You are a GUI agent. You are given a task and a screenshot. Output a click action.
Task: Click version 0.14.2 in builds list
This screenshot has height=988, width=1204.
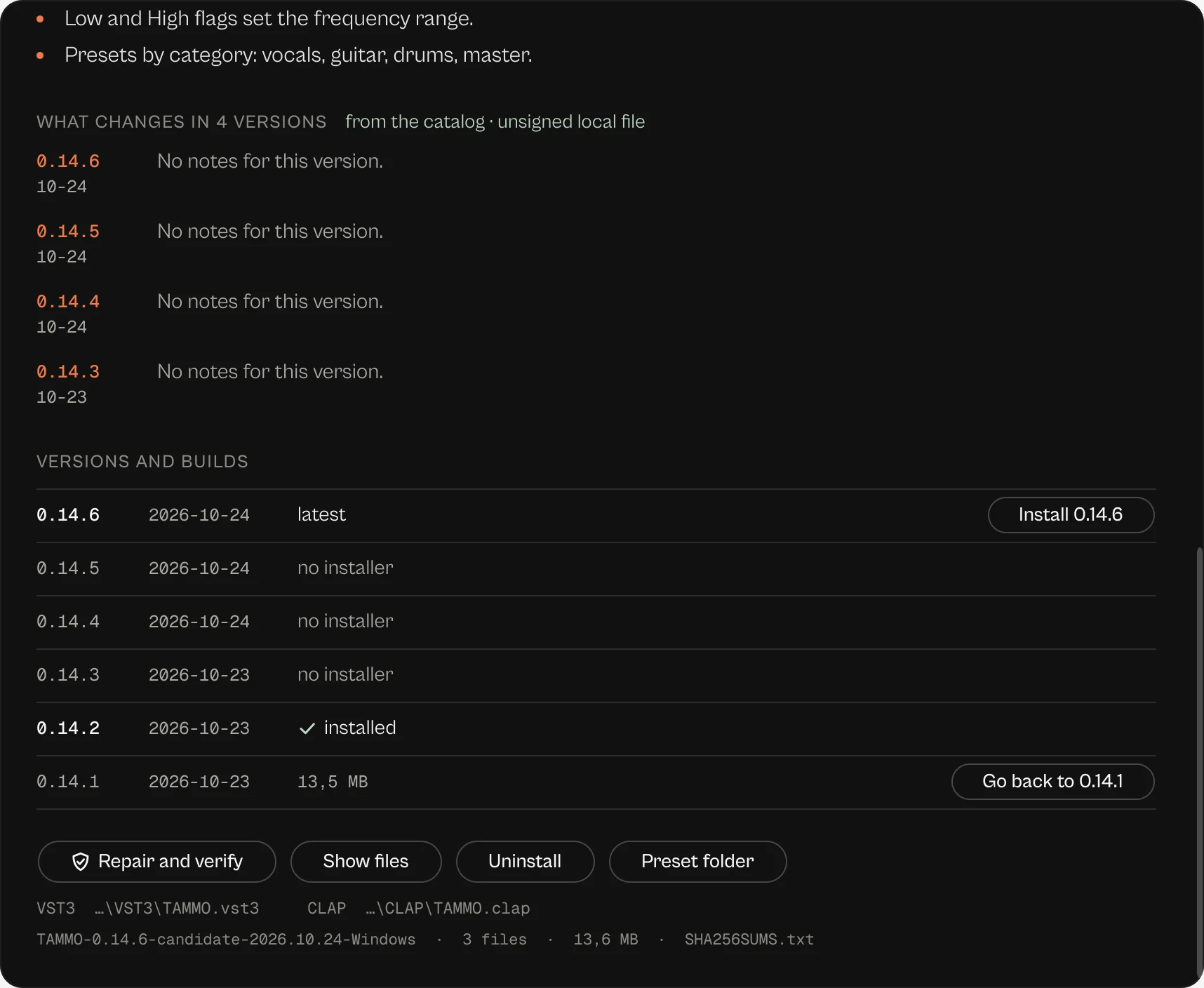pyautogui.click(x=68, y=728)
